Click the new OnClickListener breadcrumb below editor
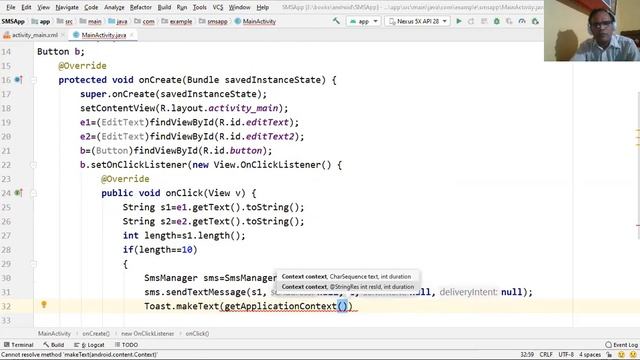The image size is (640, 360). [x=147, y=333]
